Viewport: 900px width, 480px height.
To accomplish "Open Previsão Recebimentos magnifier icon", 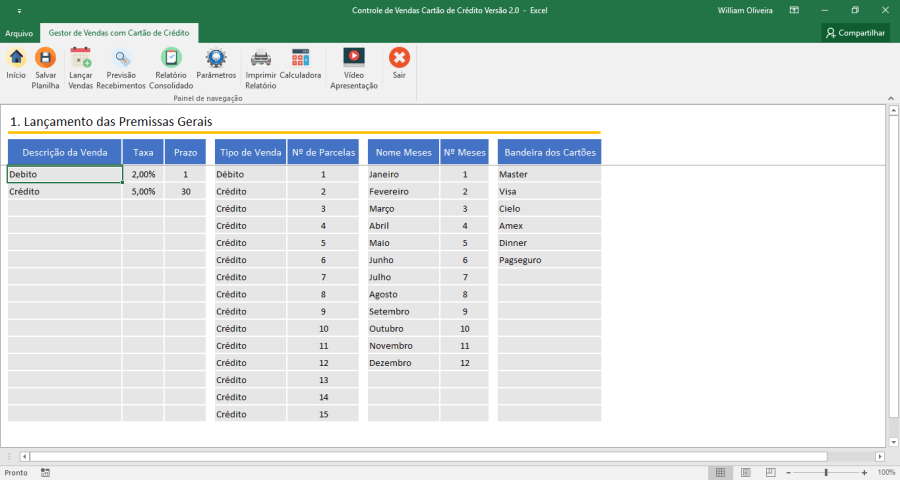I will coord(121,57).
